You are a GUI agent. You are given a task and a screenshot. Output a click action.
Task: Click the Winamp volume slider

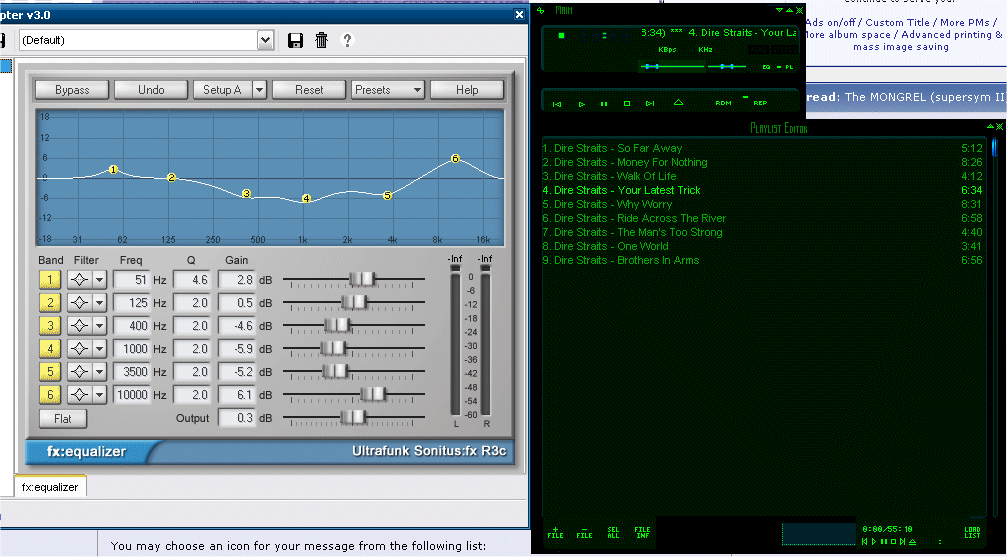[x=672, y=66]
